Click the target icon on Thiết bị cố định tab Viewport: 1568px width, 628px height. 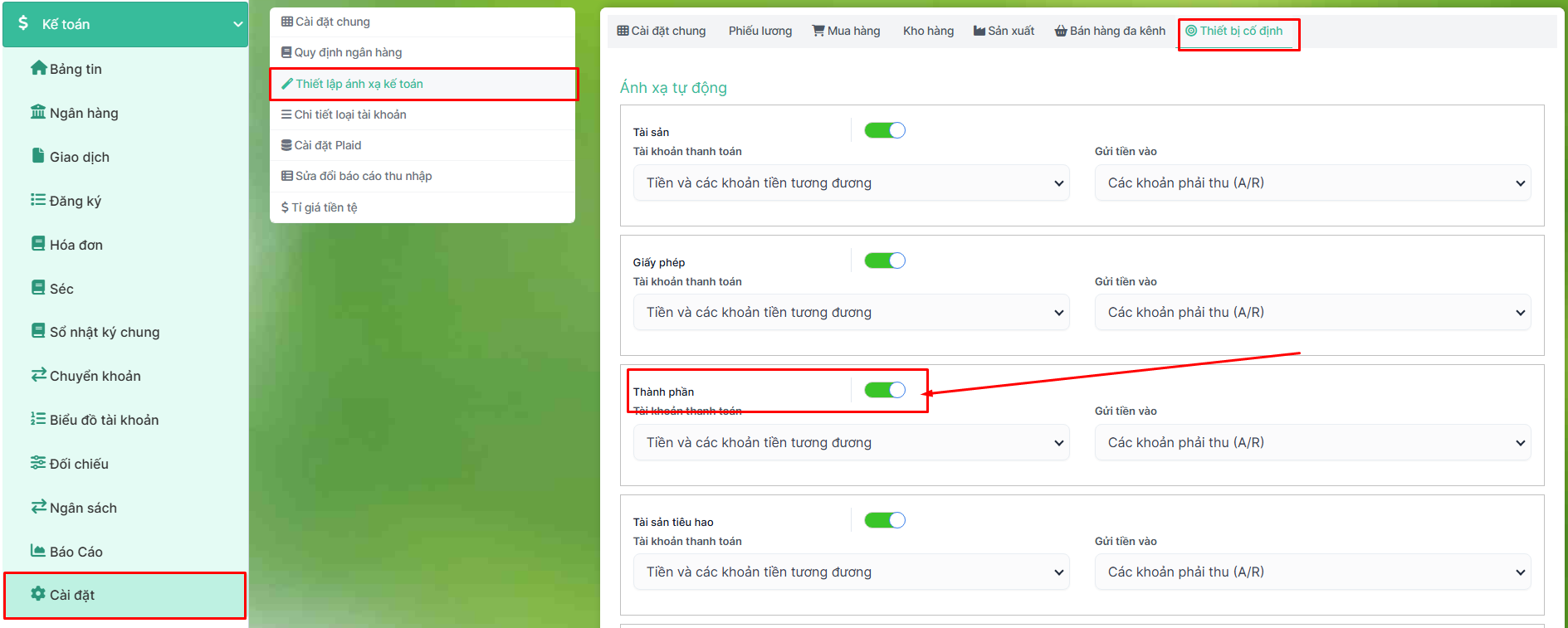pos(1191,31)
